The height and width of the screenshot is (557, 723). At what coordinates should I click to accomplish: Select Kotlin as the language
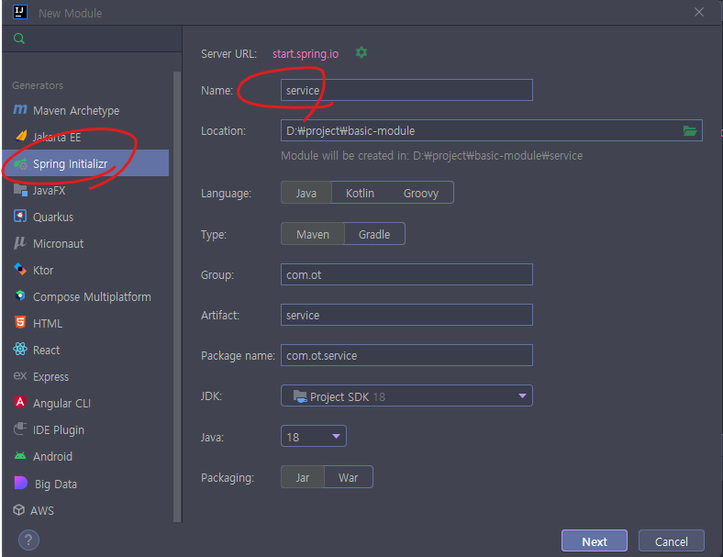pyautogui.click(x=360, y=193)
